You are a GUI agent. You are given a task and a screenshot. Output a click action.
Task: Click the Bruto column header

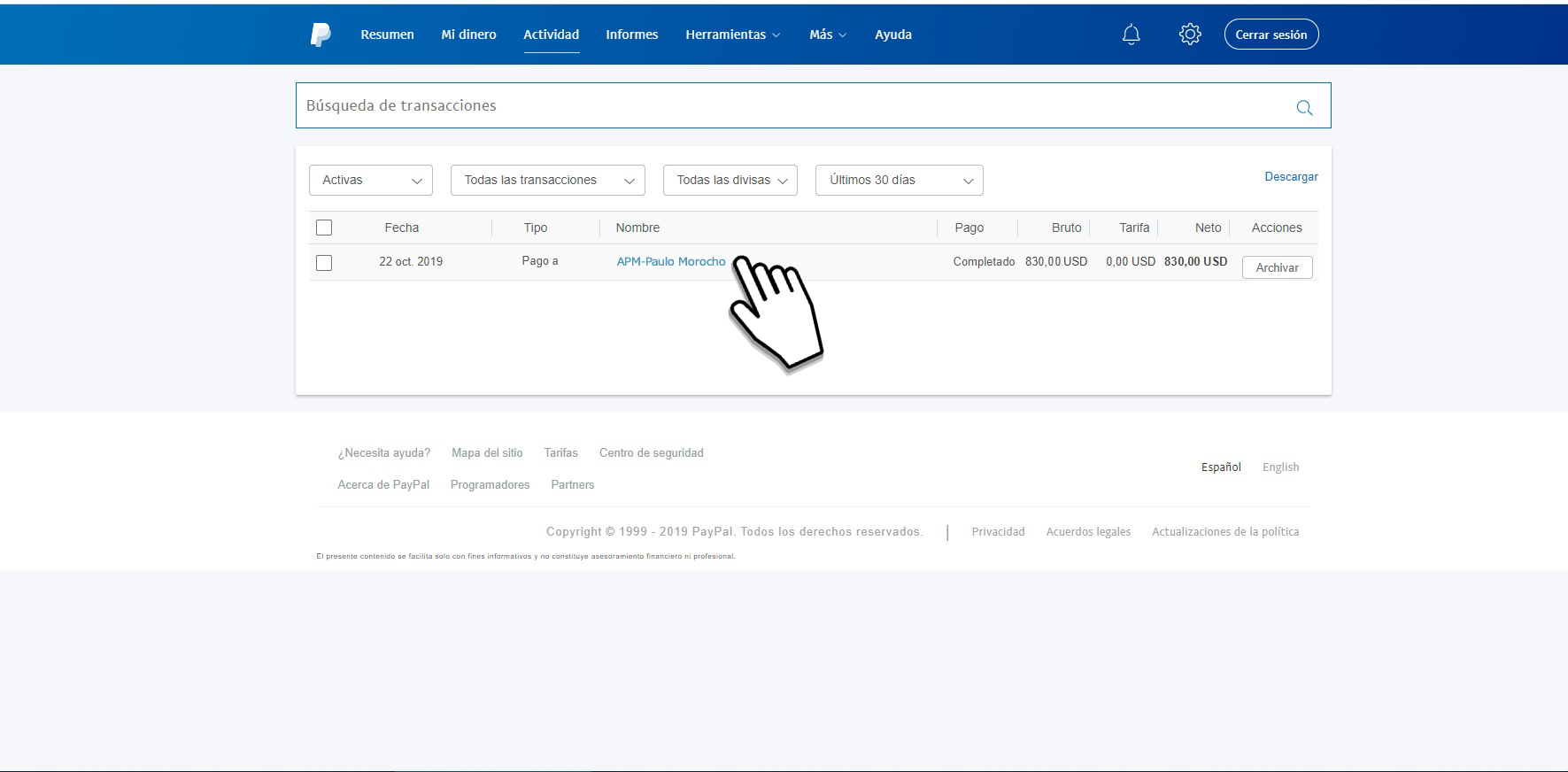1066,228
